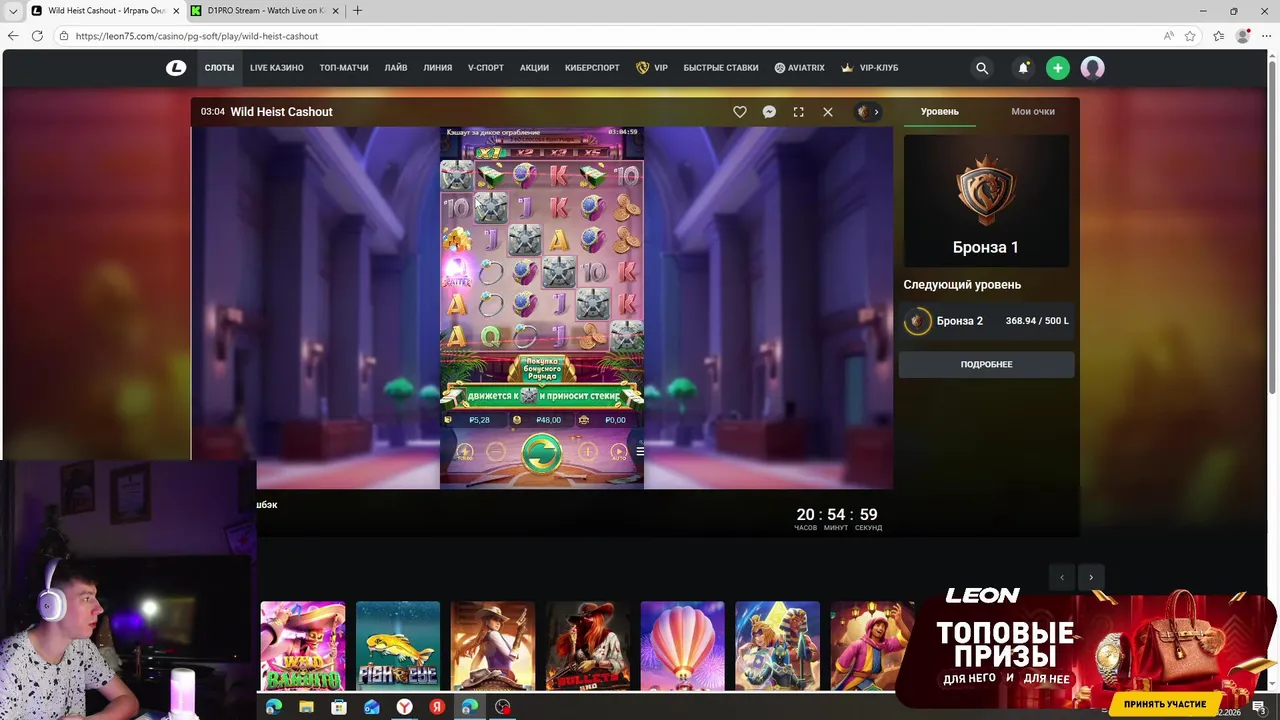
Task: Open ЛАЙВ section
Action: 396,68
